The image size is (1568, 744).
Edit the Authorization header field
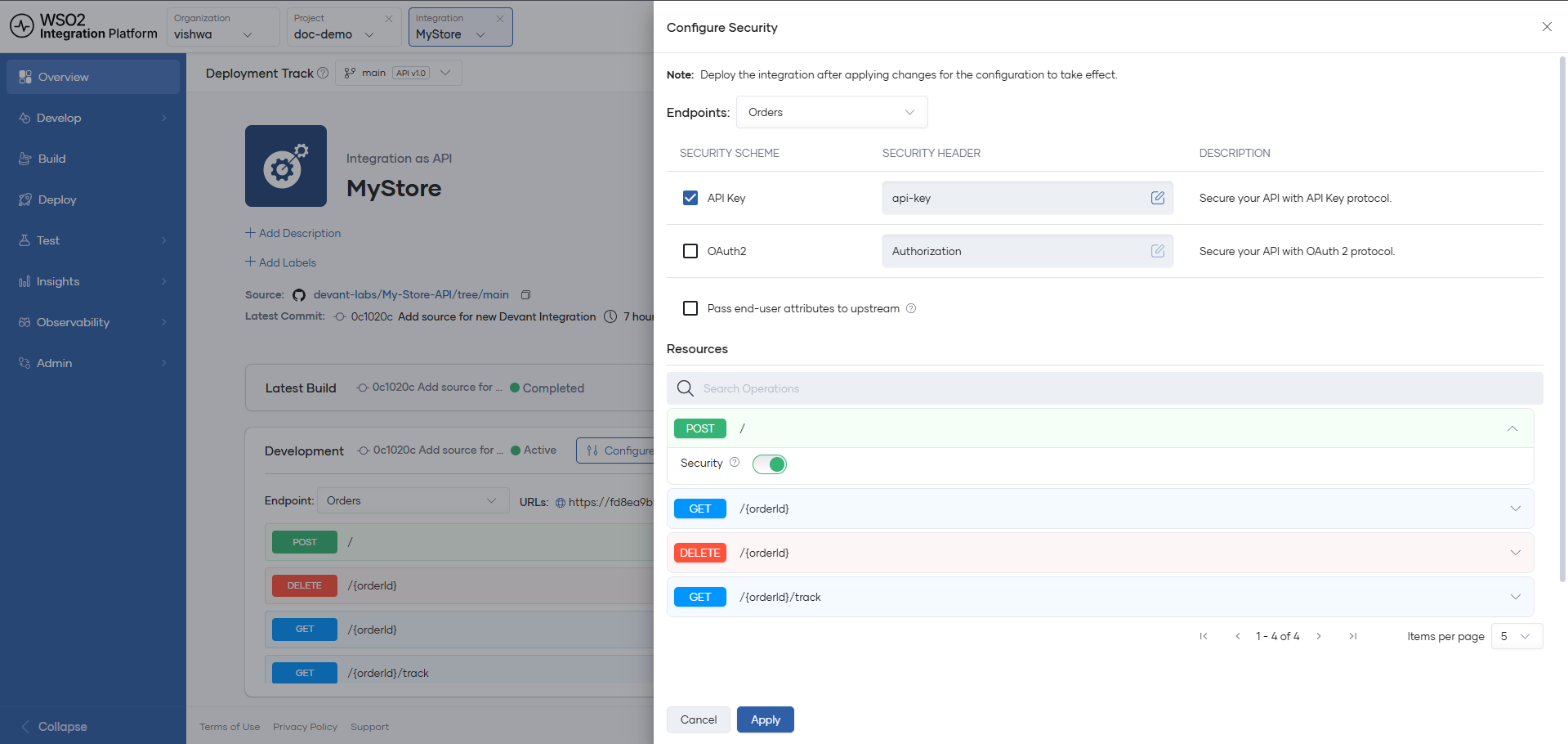click(1157, 251)
